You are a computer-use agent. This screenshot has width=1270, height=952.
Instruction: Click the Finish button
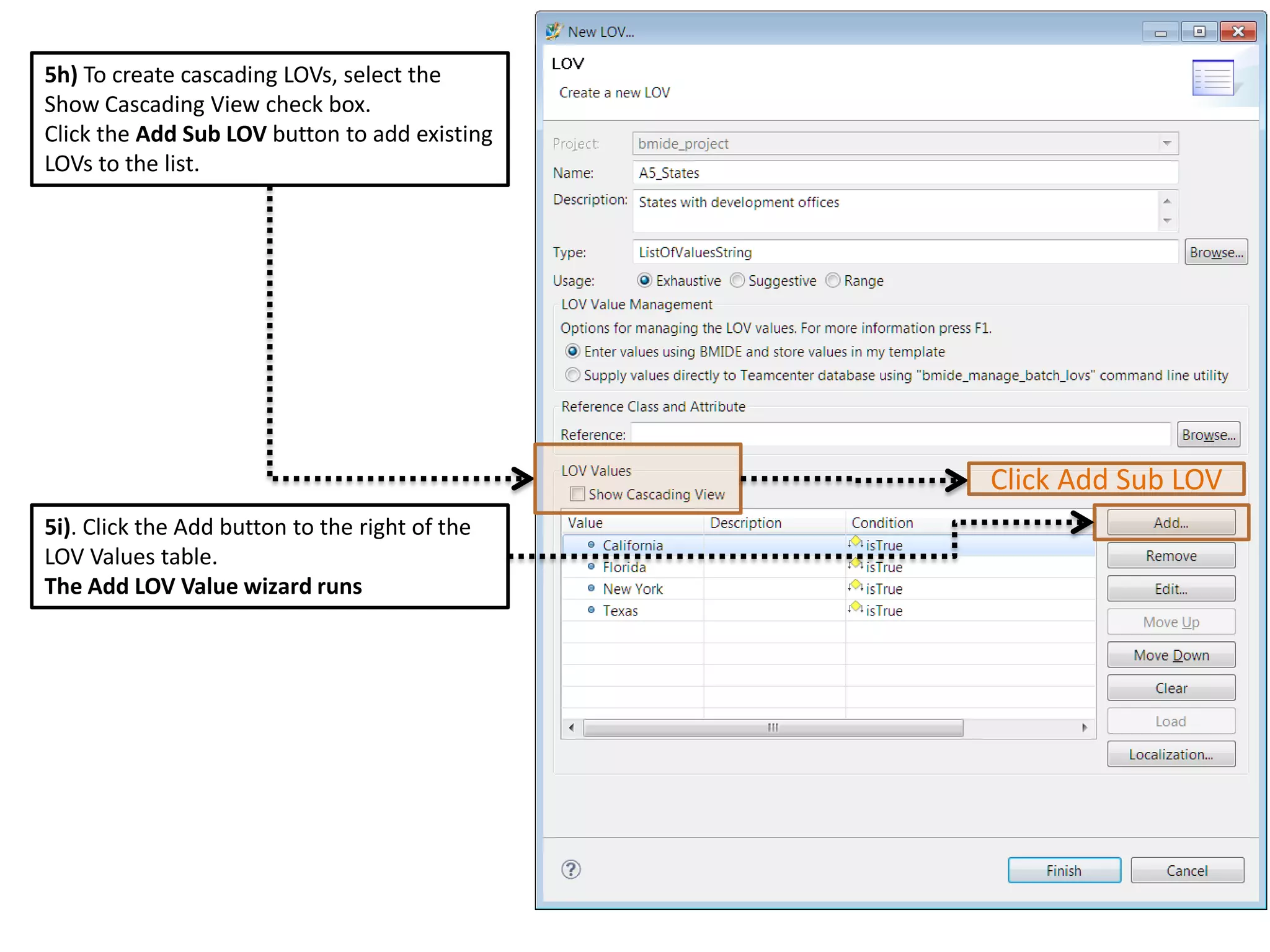1064,870
